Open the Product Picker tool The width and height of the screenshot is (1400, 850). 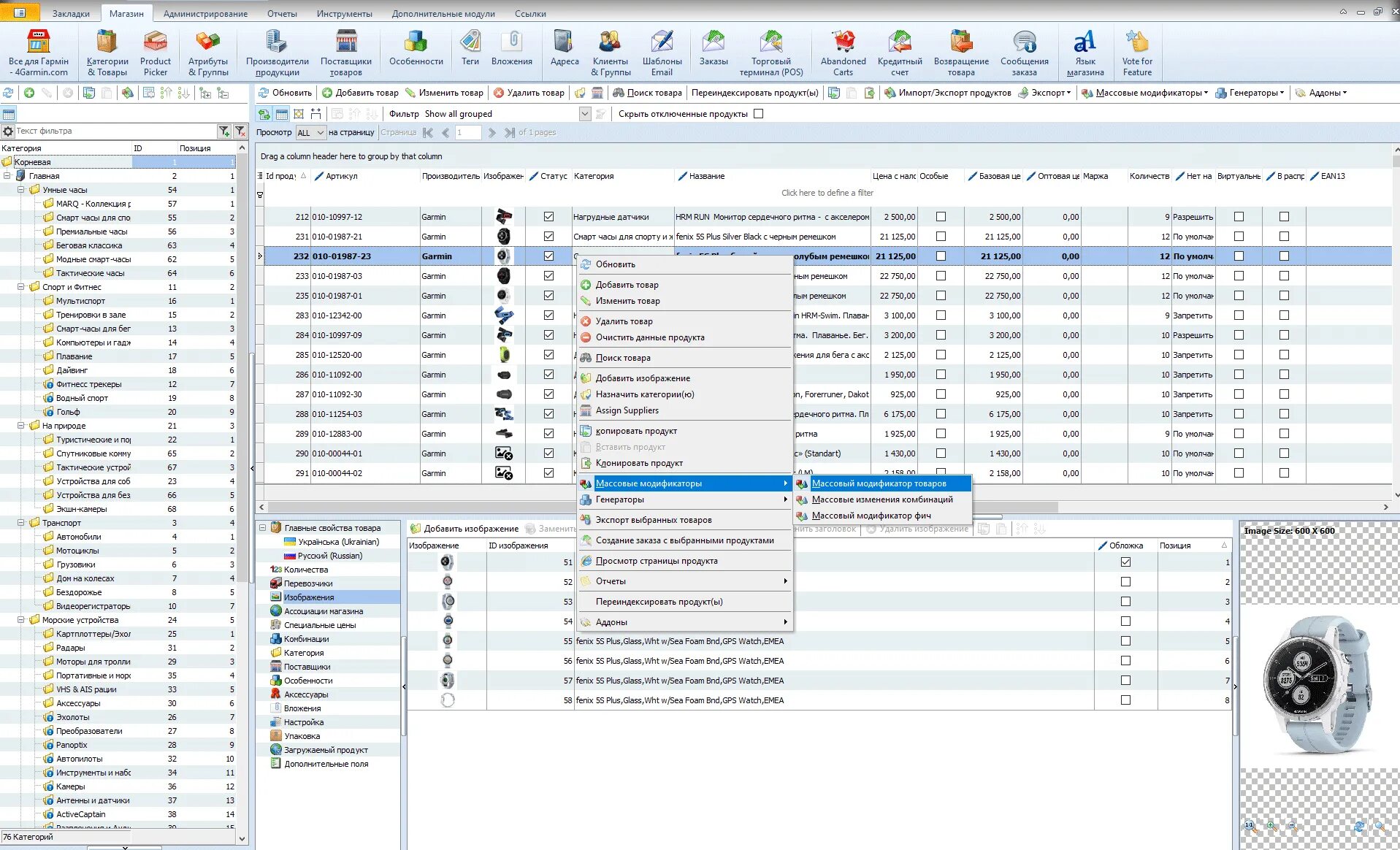pos(156,53)
